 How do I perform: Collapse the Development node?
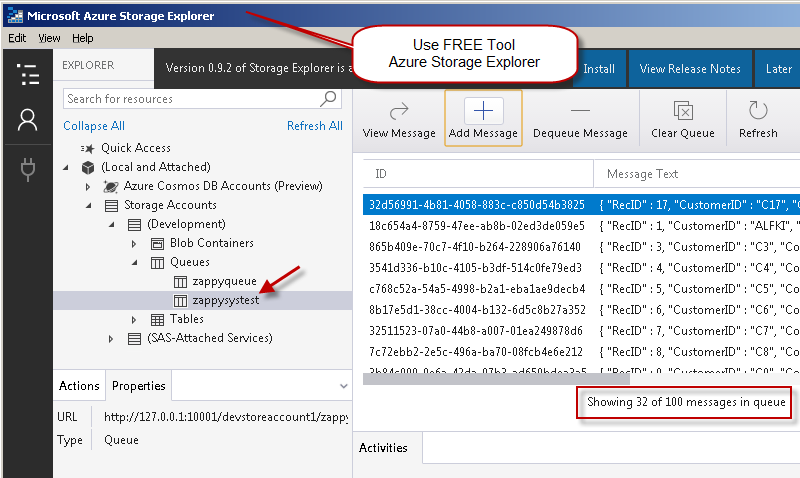tap(112, 224)
